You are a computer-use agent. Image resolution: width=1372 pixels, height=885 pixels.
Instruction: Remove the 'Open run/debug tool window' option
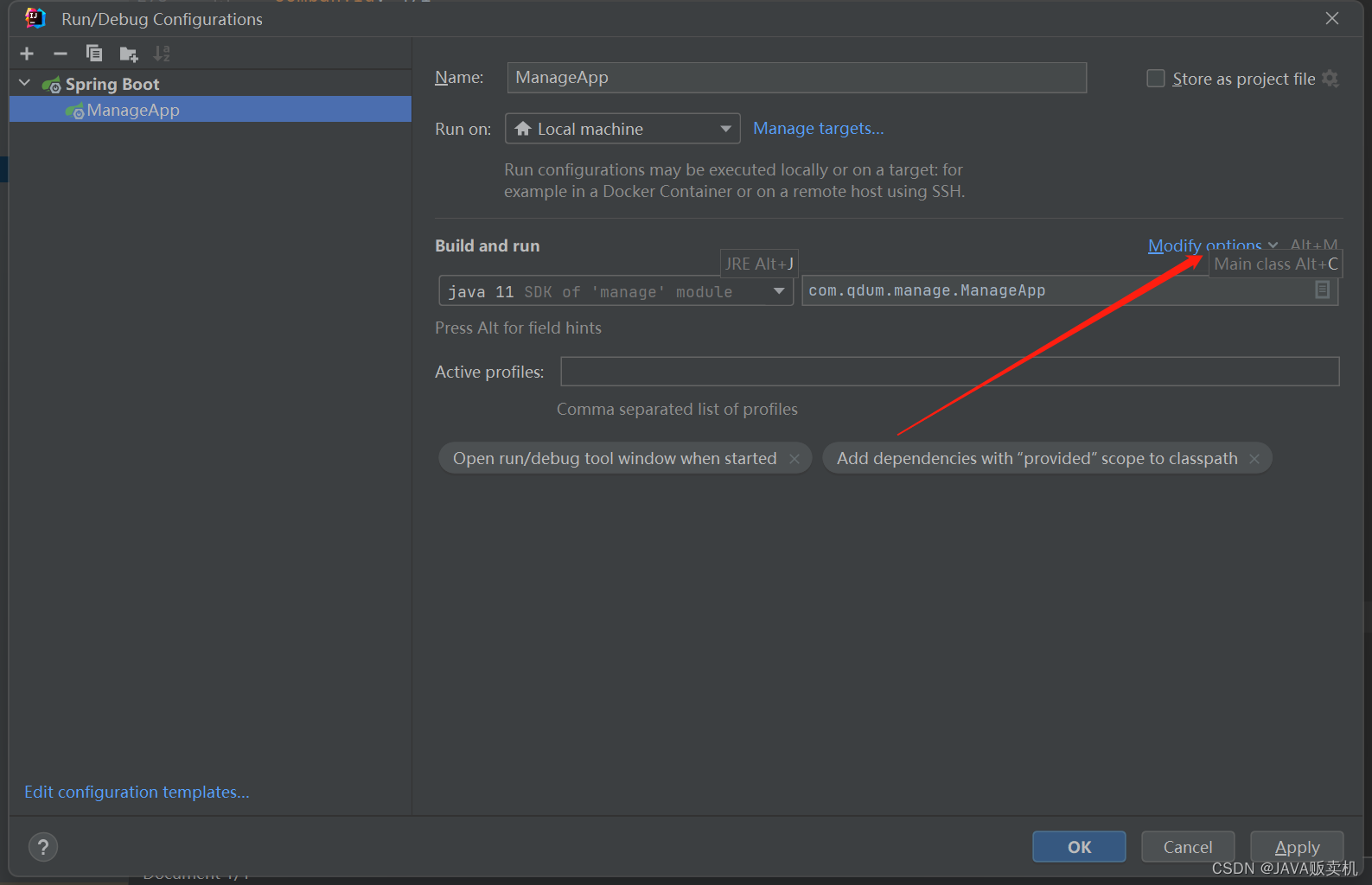[794, 459]
